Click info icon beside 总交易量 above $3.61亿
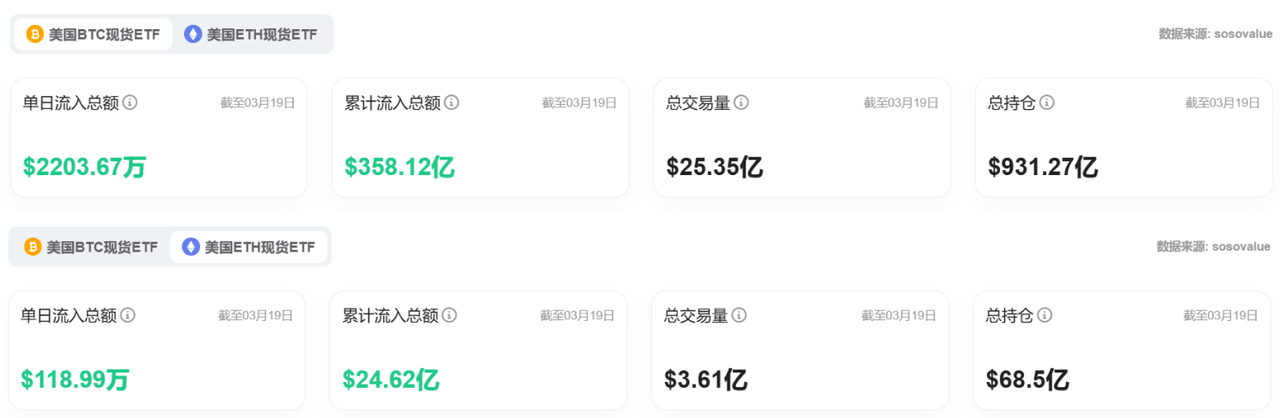The image size is (1280, 418). [739, 315]
